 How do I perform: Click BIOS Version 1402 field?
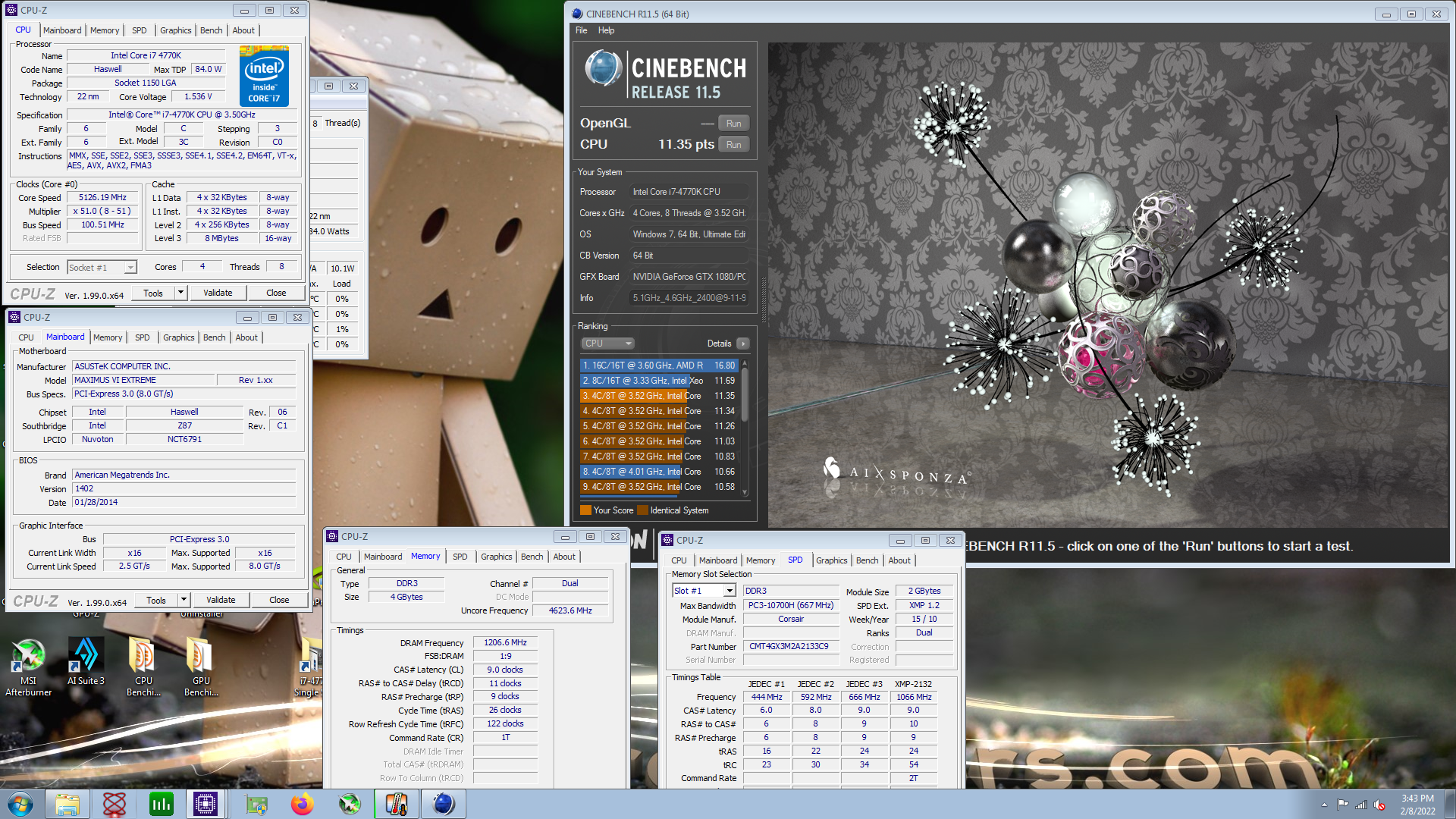pyautogui.click(x=184, y=489)
